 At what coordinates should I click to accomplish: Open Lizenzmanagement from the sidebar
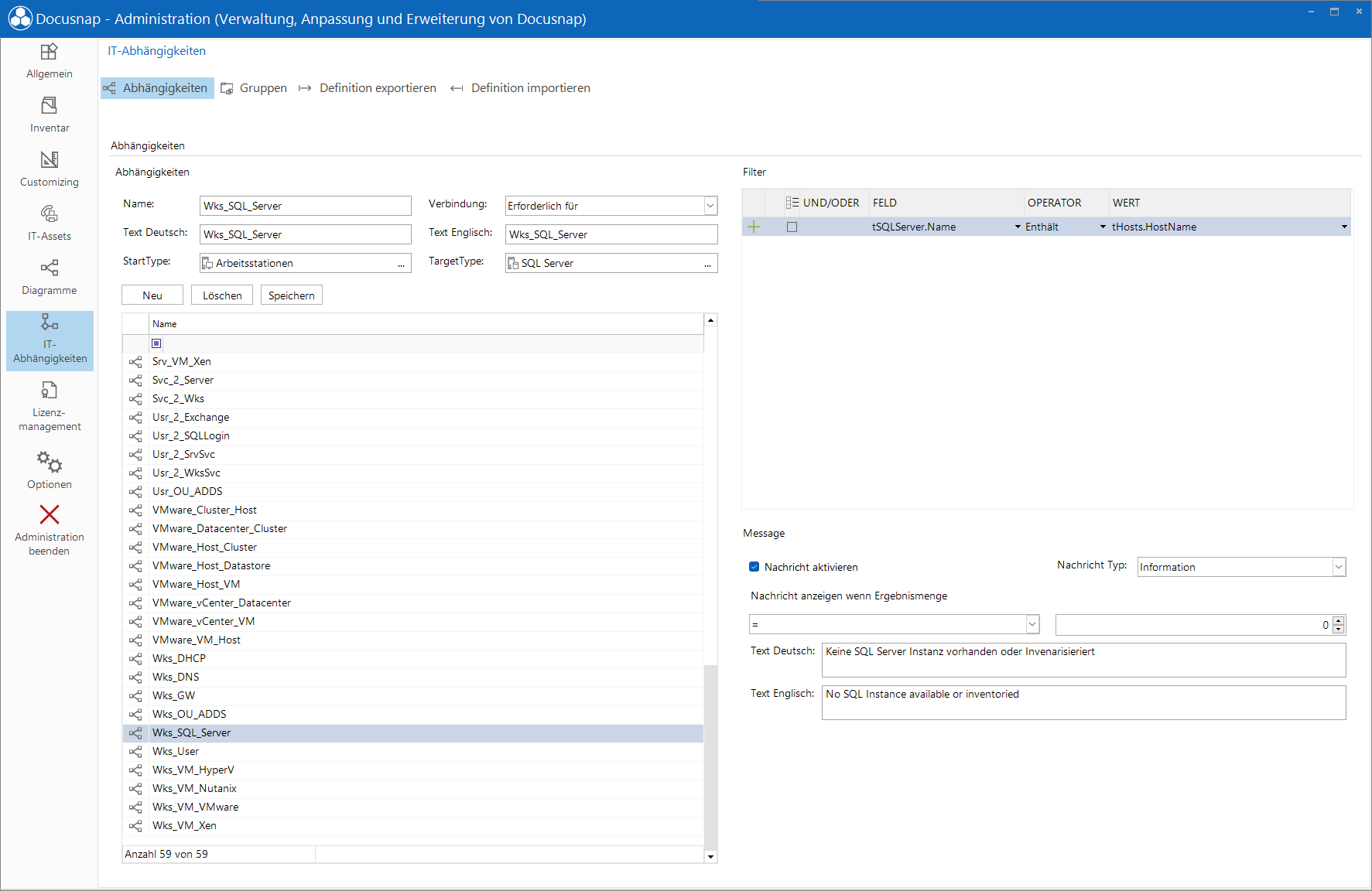tap(50, 390)
